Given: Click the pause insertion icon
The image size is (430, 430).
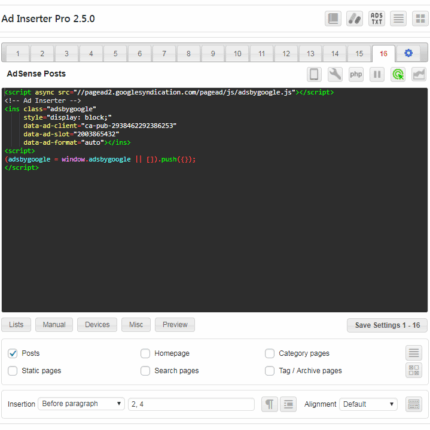Looking at the screenshot, I should pyautogui.click(x=377, y=74).
